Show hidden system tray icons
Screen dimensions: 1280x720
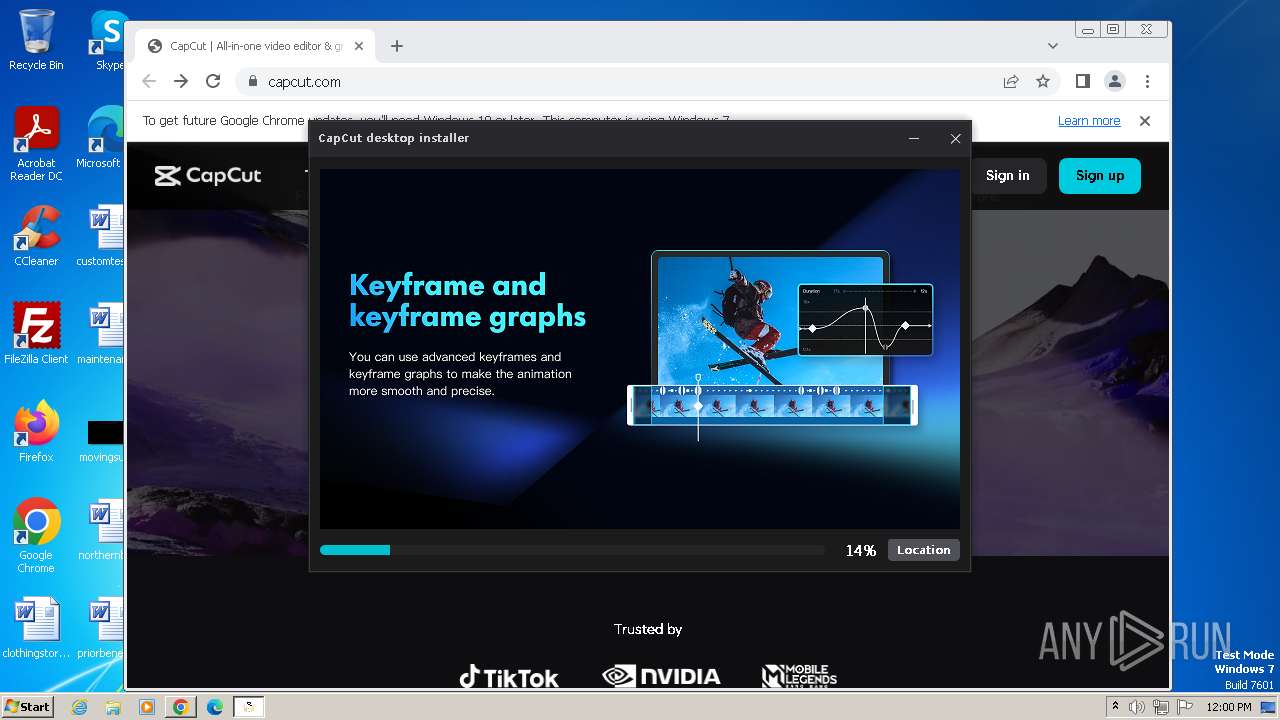[x=1115, y=707]
